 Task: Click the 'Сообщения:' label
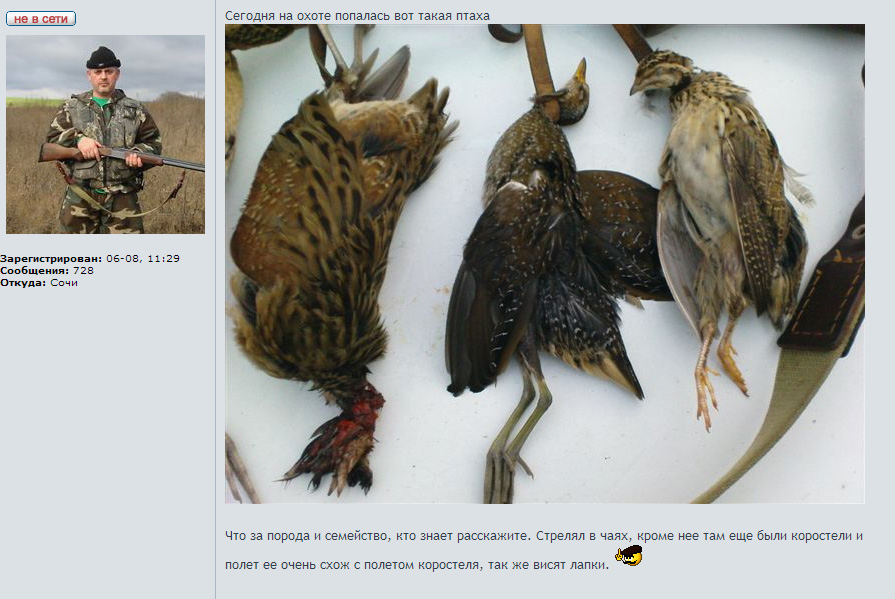point(35,271)
